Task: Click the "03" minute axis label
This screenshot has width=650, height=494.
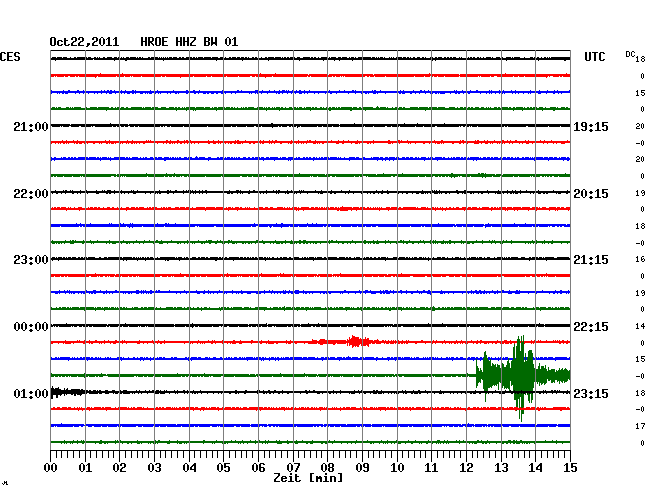Action: click(154, 467)
